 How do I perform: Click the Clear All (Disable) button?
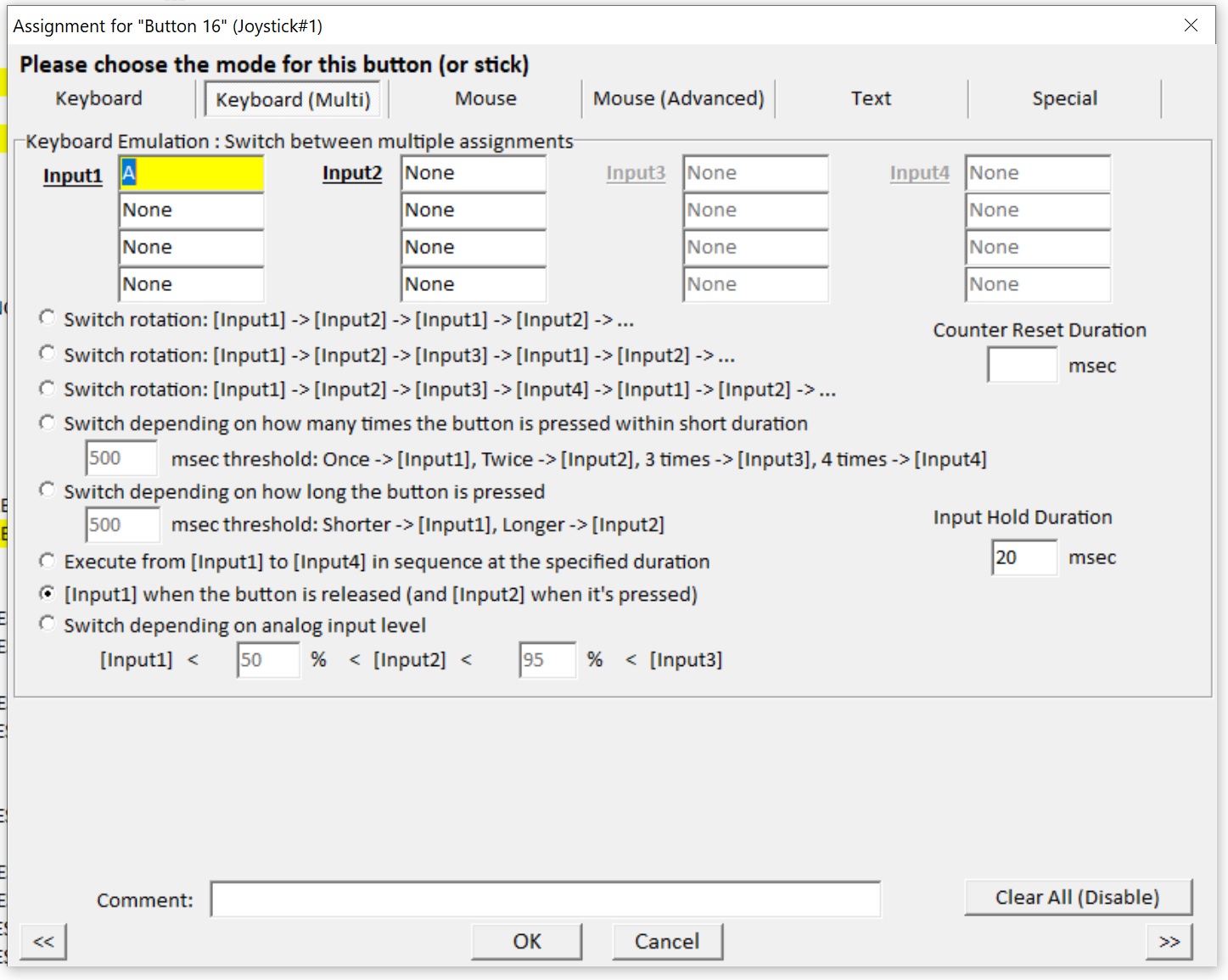click(x=1078, y=898)
